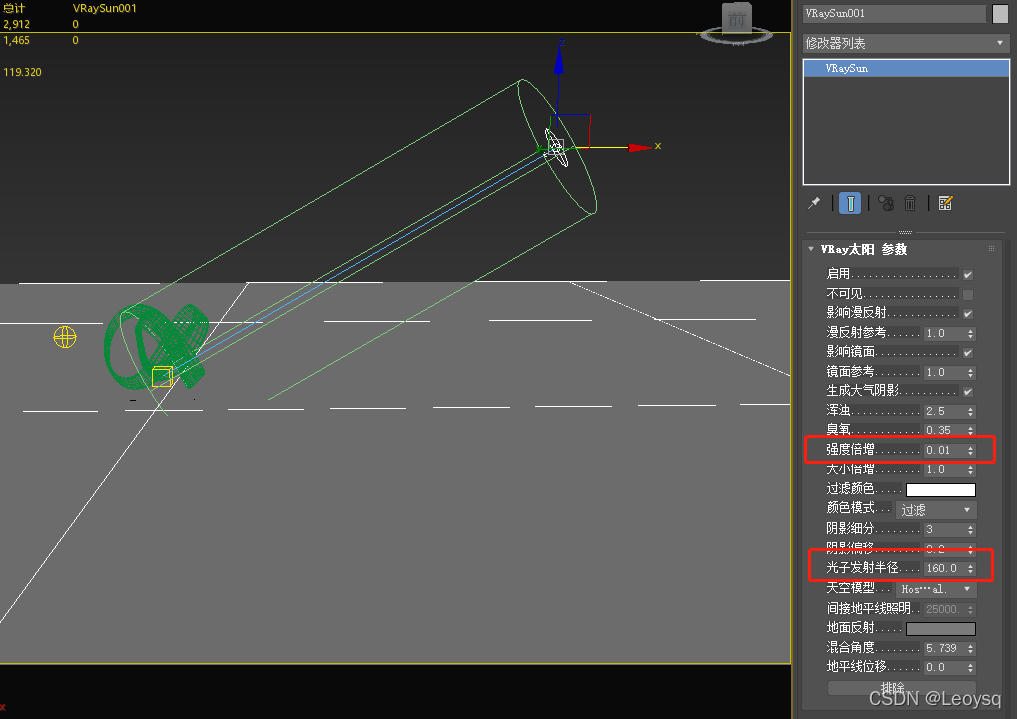This screenshot has width=1017, height=719.
Task: Click the 2,912 count text
Action: tap(16, 24)
